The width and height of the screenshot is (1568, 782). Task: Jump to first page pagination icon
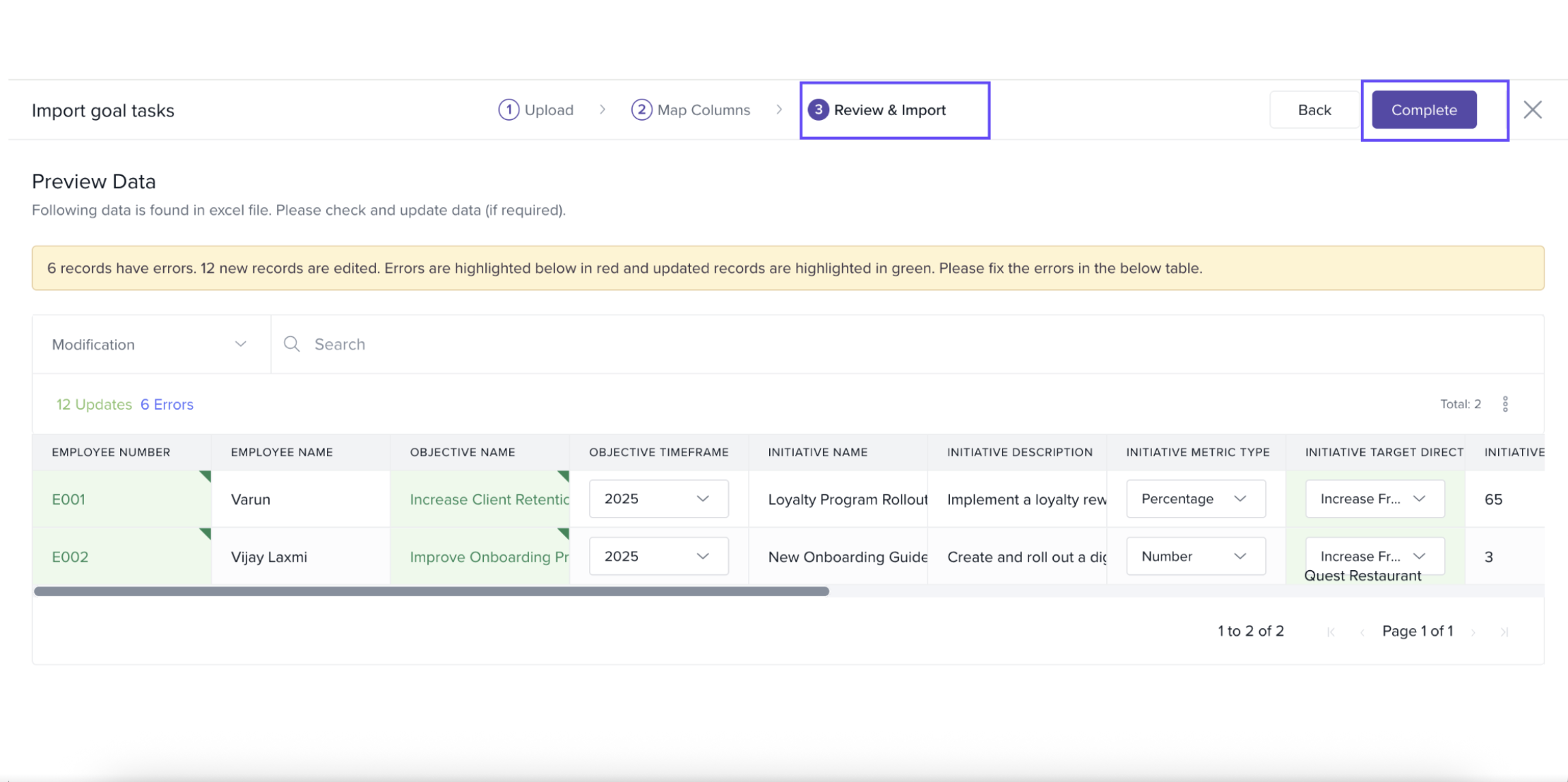point(1331,632)
